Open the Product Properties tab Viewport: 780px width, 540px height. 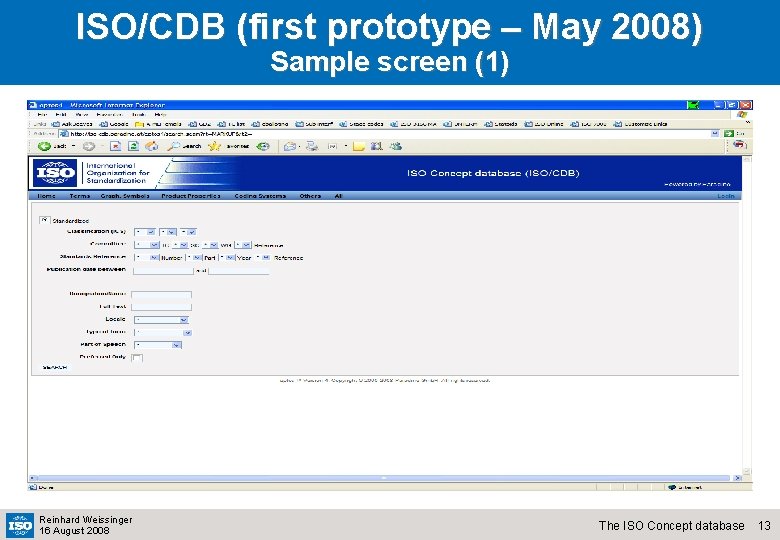tap(191, 196)
